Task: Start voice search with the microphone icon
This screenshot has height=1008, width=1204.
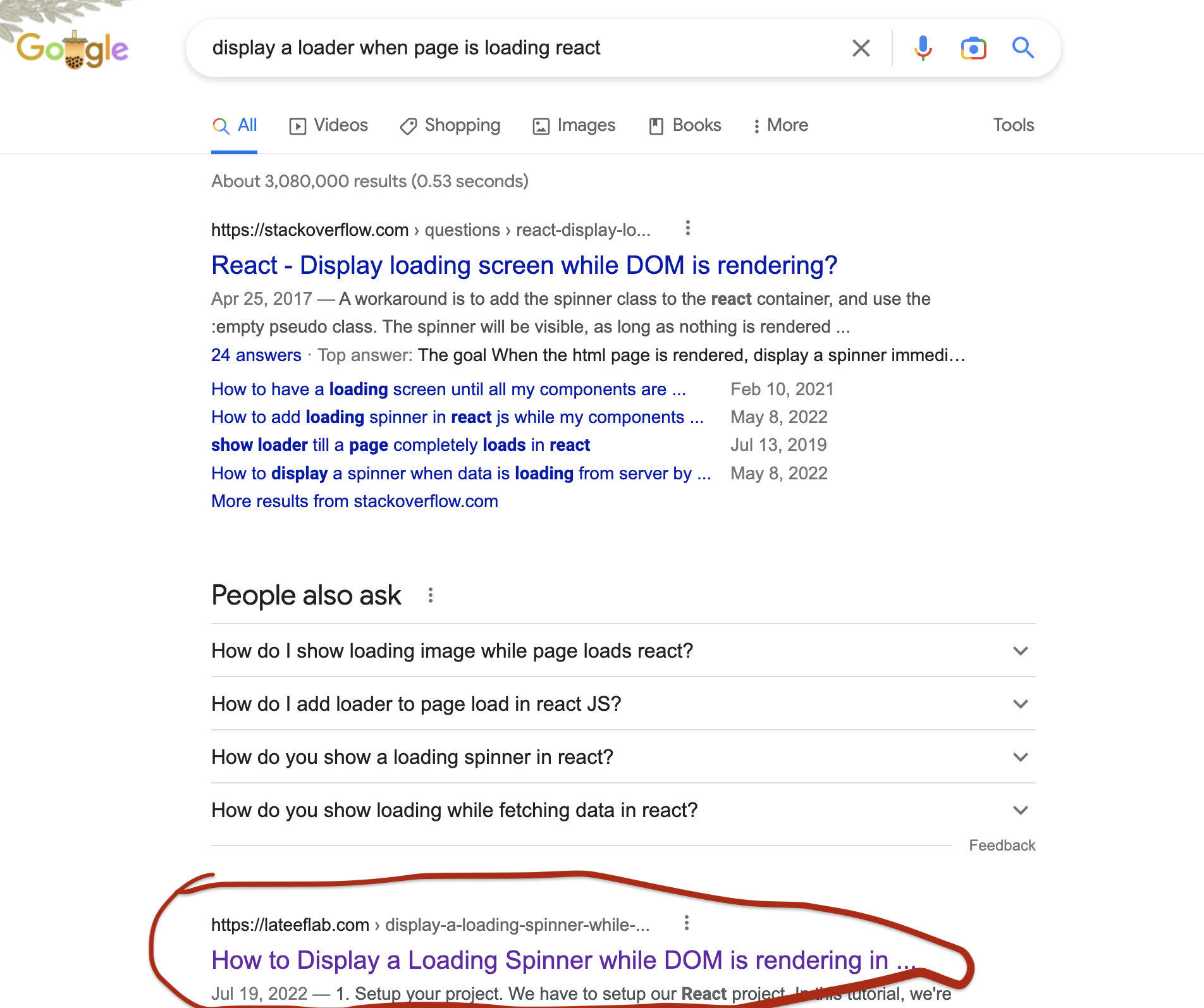Action: click(923, 48)
